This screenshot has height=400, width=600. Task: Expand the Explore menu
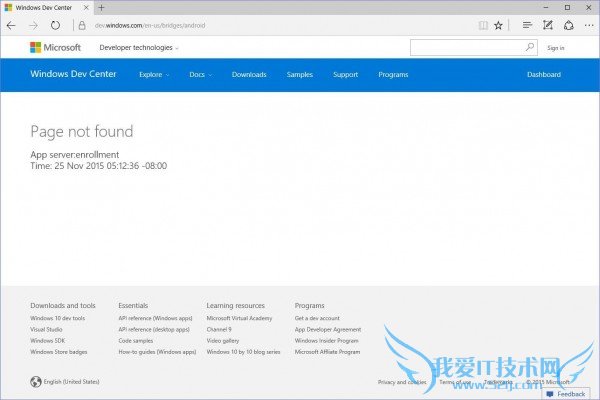point(154,75)
